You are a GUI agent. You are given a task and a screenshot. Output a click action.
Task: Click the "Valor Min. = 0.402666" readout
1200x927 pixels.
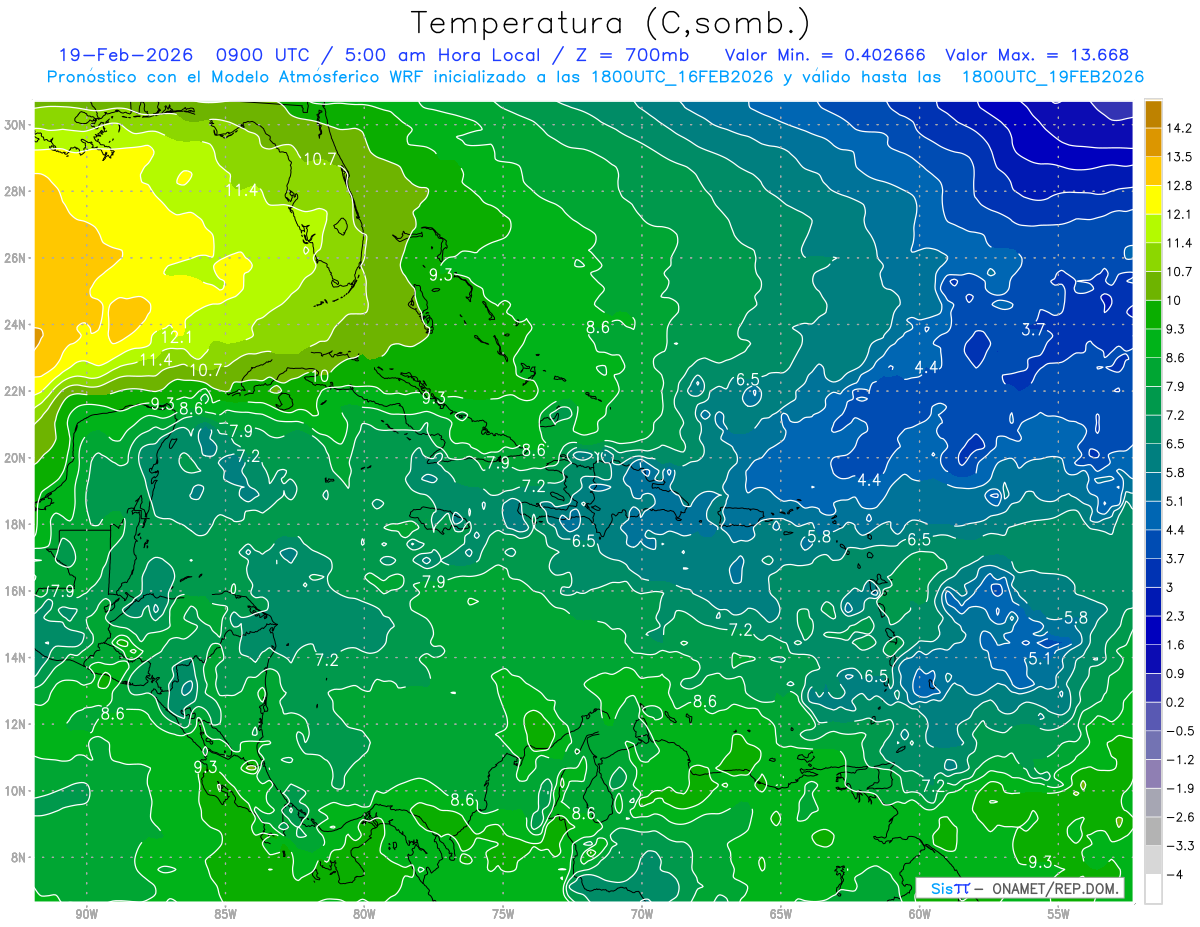pyautogui.click(x=825, y=55)
